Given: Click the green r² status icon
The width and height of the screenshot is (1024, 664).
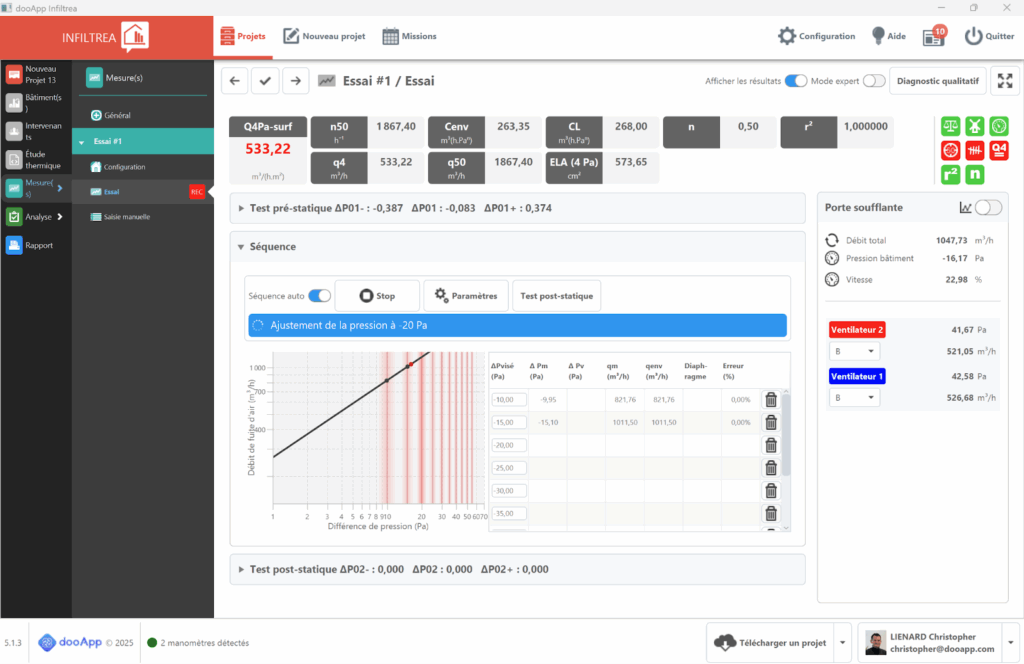Looking at the screenshot, I should 950,175.
